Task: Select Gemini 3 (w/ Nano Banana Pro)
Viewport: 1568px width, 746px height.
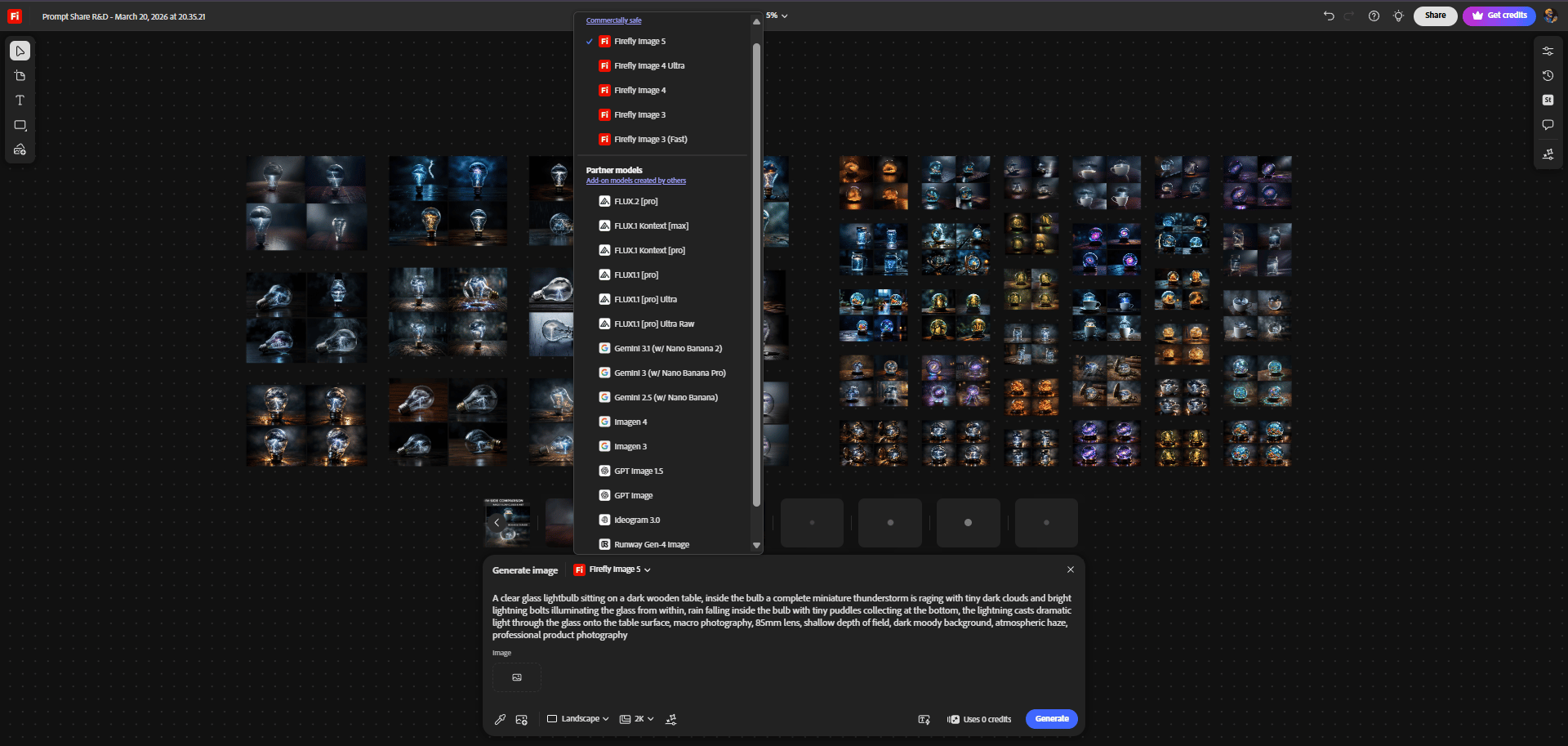Action: pyautogui.click(x=670, y=373)
